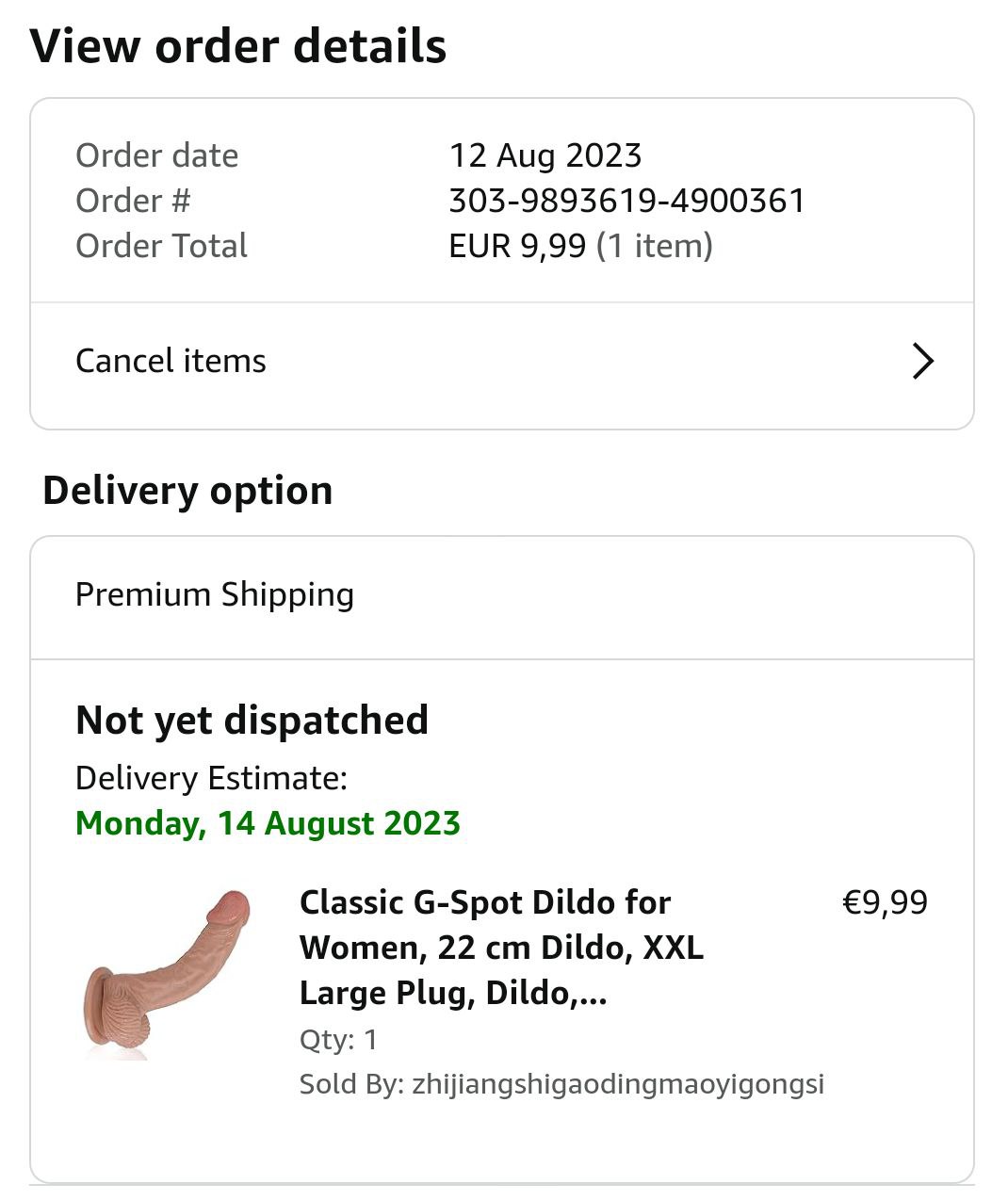
Task: Click the Order # label
Action: pyautogui.click(x=133, y=201)
